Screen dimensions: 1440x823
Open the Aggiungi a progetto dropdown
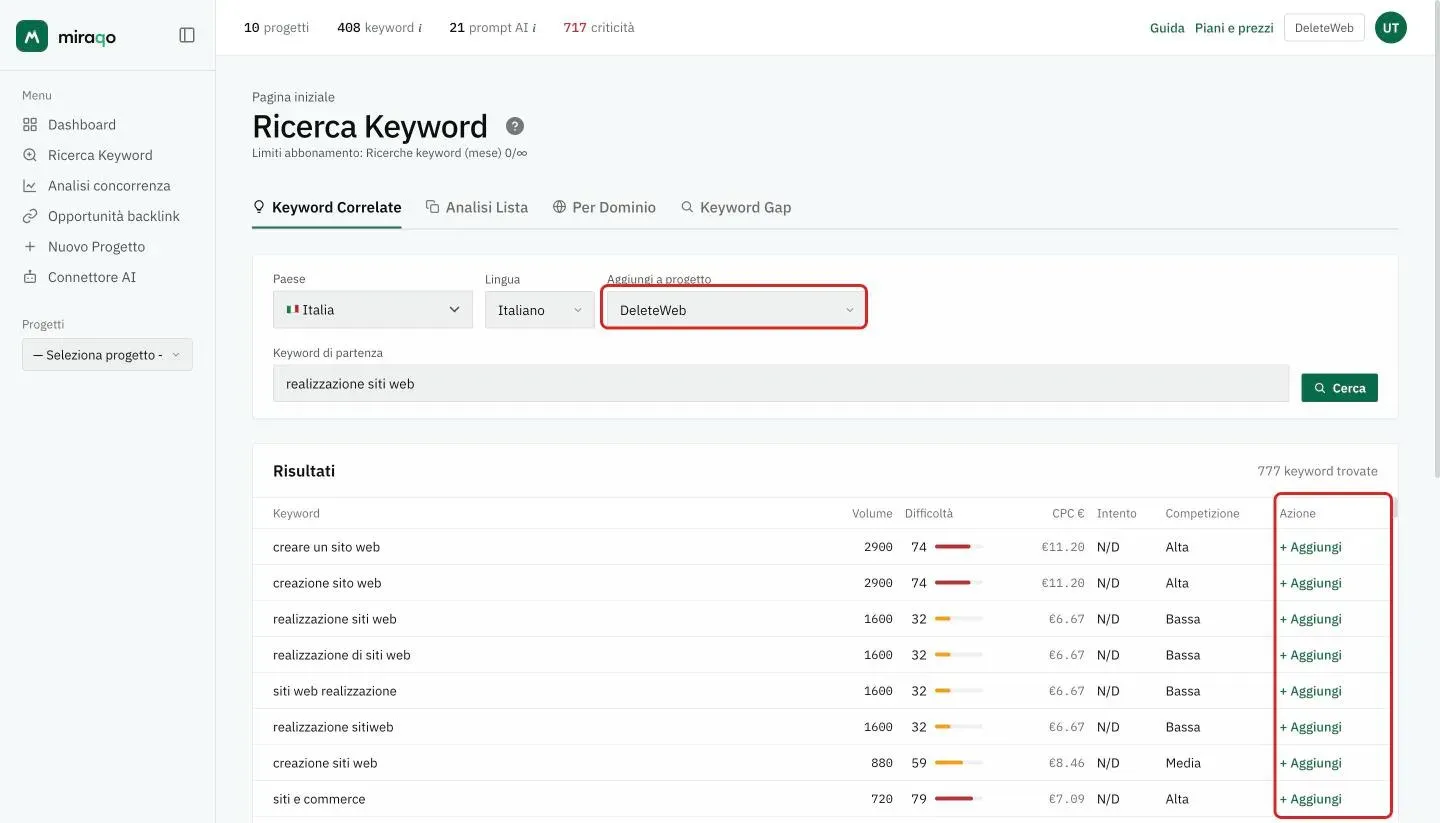tap(735, 310)
